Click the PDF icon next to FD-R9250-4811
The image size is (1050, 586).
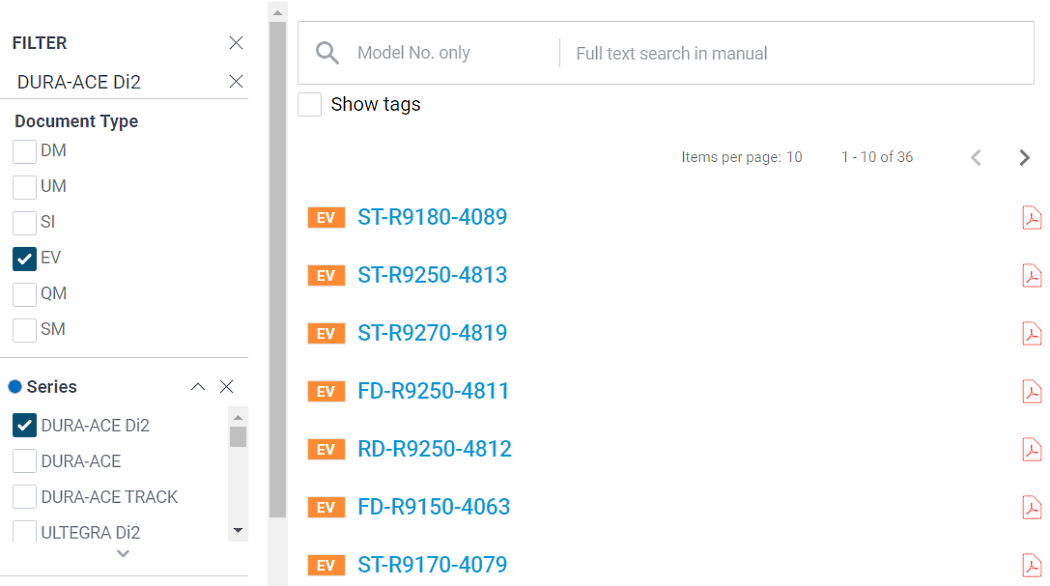click(x=1031, y=391)
